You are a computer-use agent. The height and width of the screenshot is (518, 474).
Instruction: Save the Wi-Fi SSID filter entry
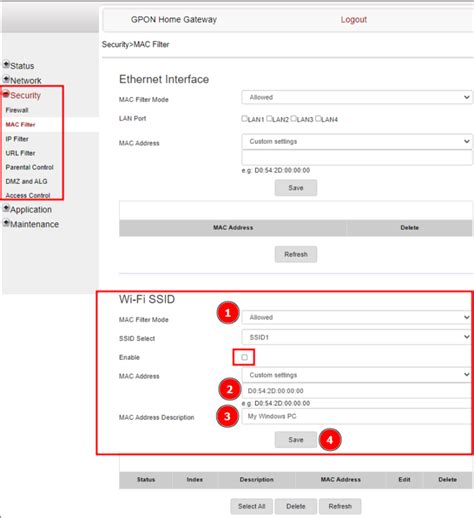click(296, 440)
